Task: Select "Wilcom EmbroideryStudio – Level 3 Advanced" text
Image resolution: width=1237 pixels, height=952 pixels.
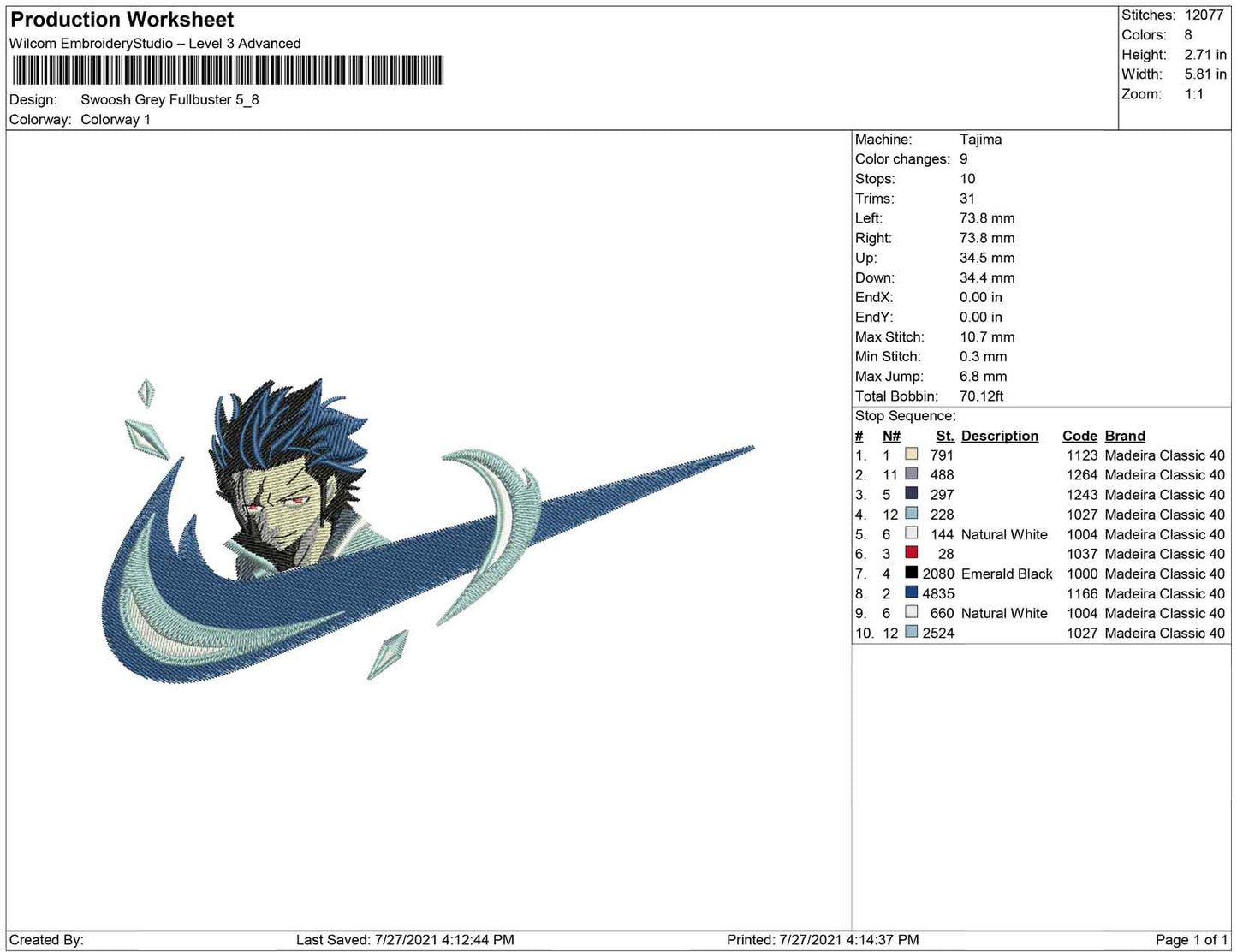Action: pyautogui.click(x=155, y=44)
